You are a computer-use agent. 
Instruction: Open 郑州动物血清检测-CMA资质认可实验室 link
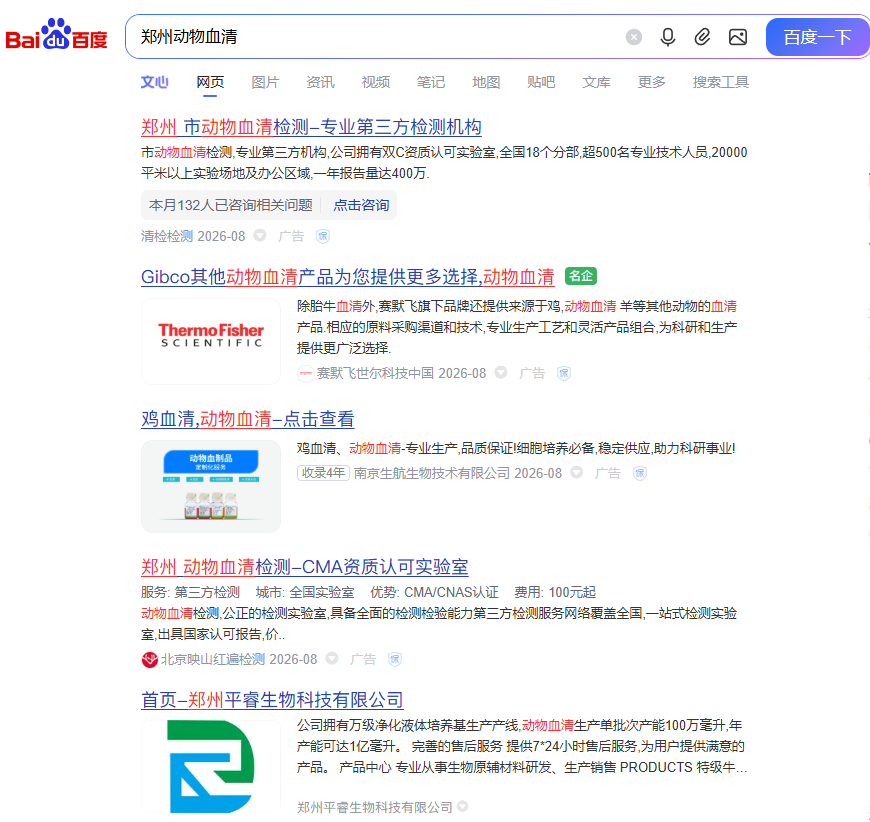[305, 567]
